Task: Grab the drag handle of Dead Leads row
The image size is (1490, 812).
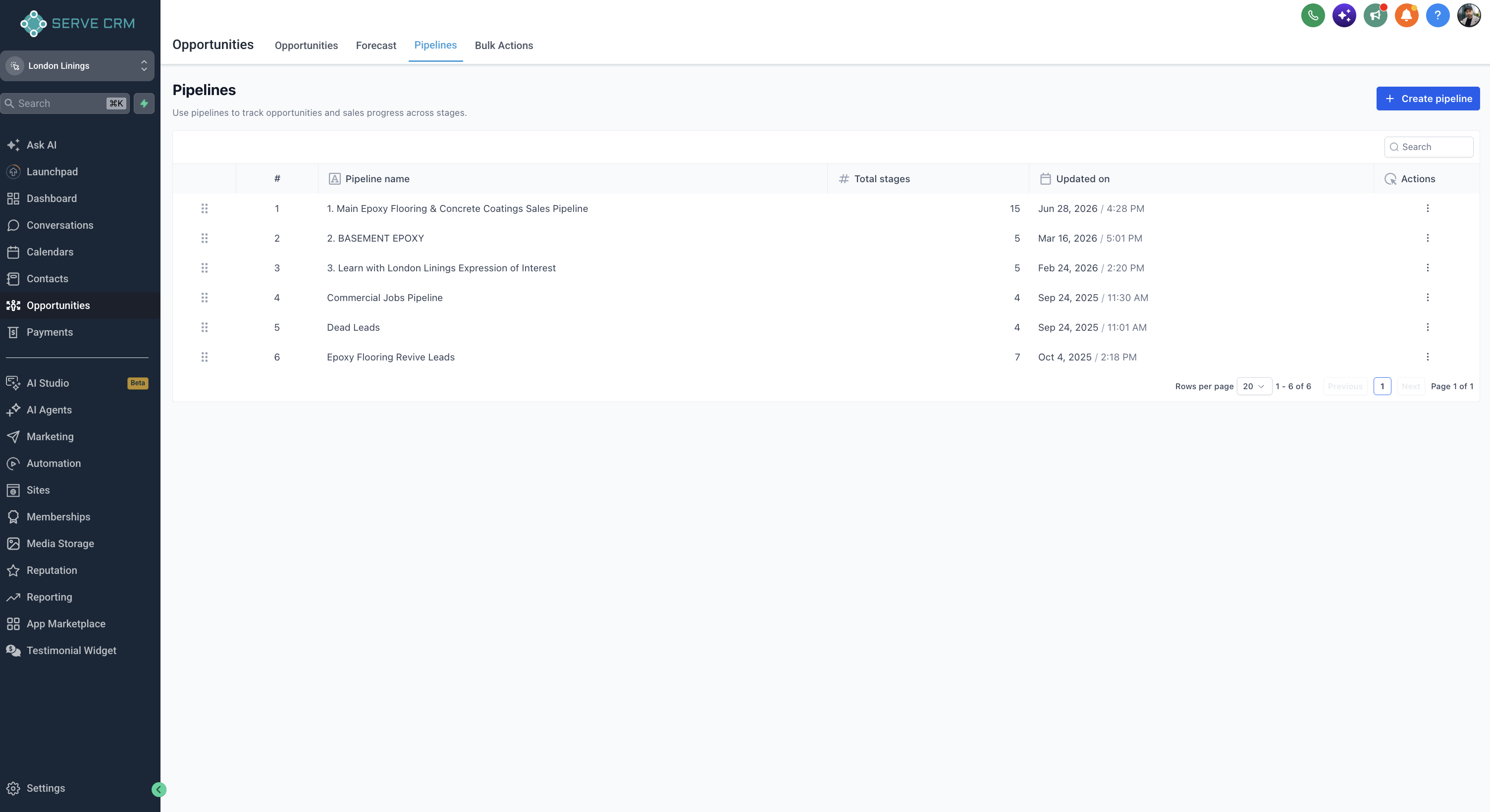Action: [x=204, y=327]
